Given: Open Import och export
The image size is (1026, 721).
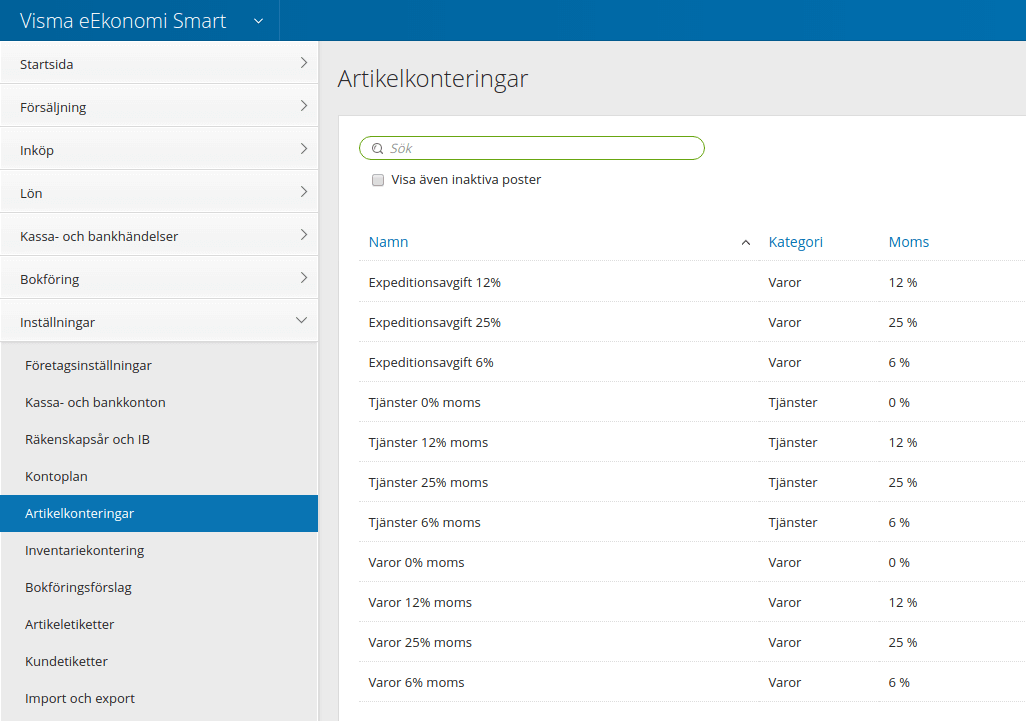Looking at the screenshot, I should click(x=80, y=699).
